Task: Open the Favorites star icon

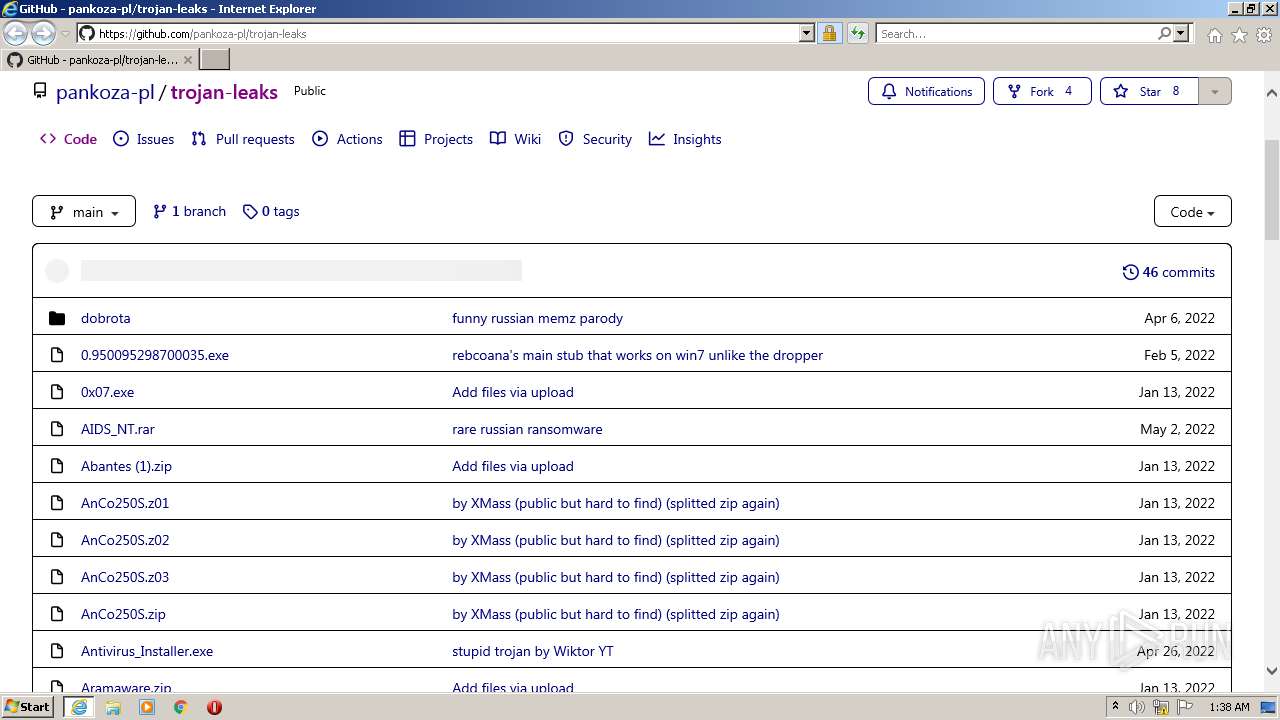Action: click(1239, 35)
